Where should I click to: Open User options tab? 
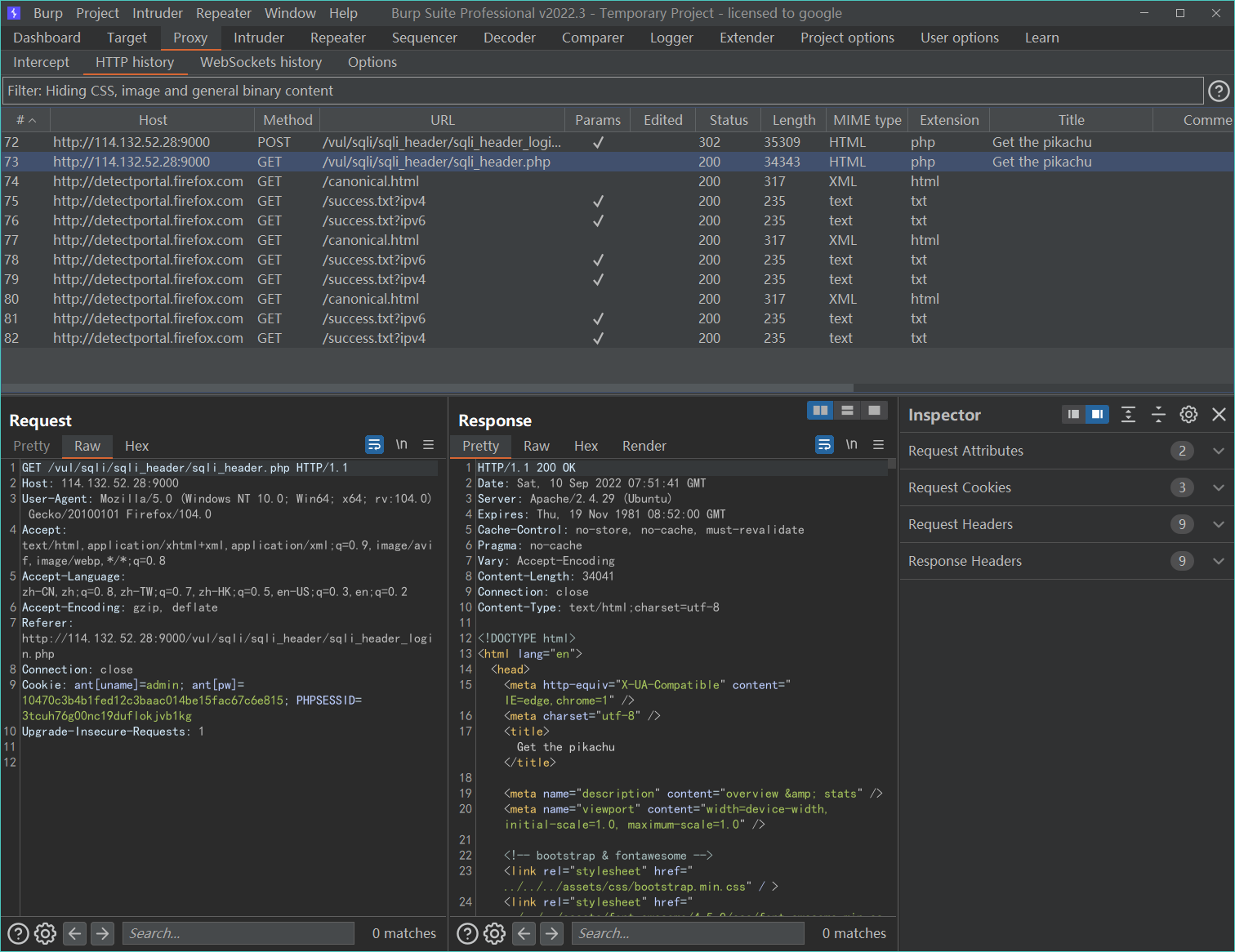point(959,38)
